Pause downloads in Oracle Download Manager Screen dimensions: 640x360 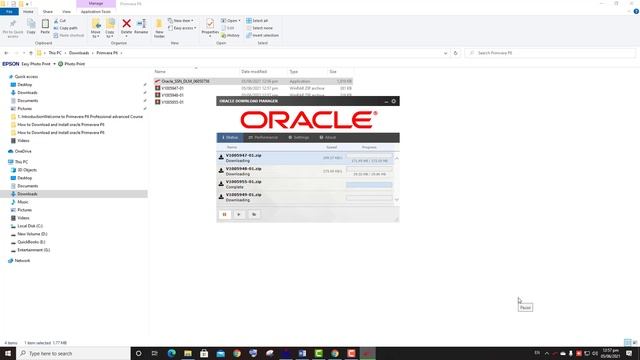224,214
